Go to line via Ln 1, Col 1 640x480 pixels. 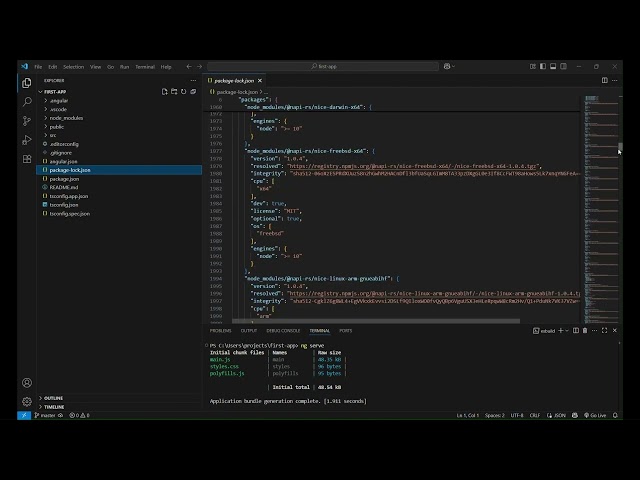pyautogui.click(x=468, y=416)
